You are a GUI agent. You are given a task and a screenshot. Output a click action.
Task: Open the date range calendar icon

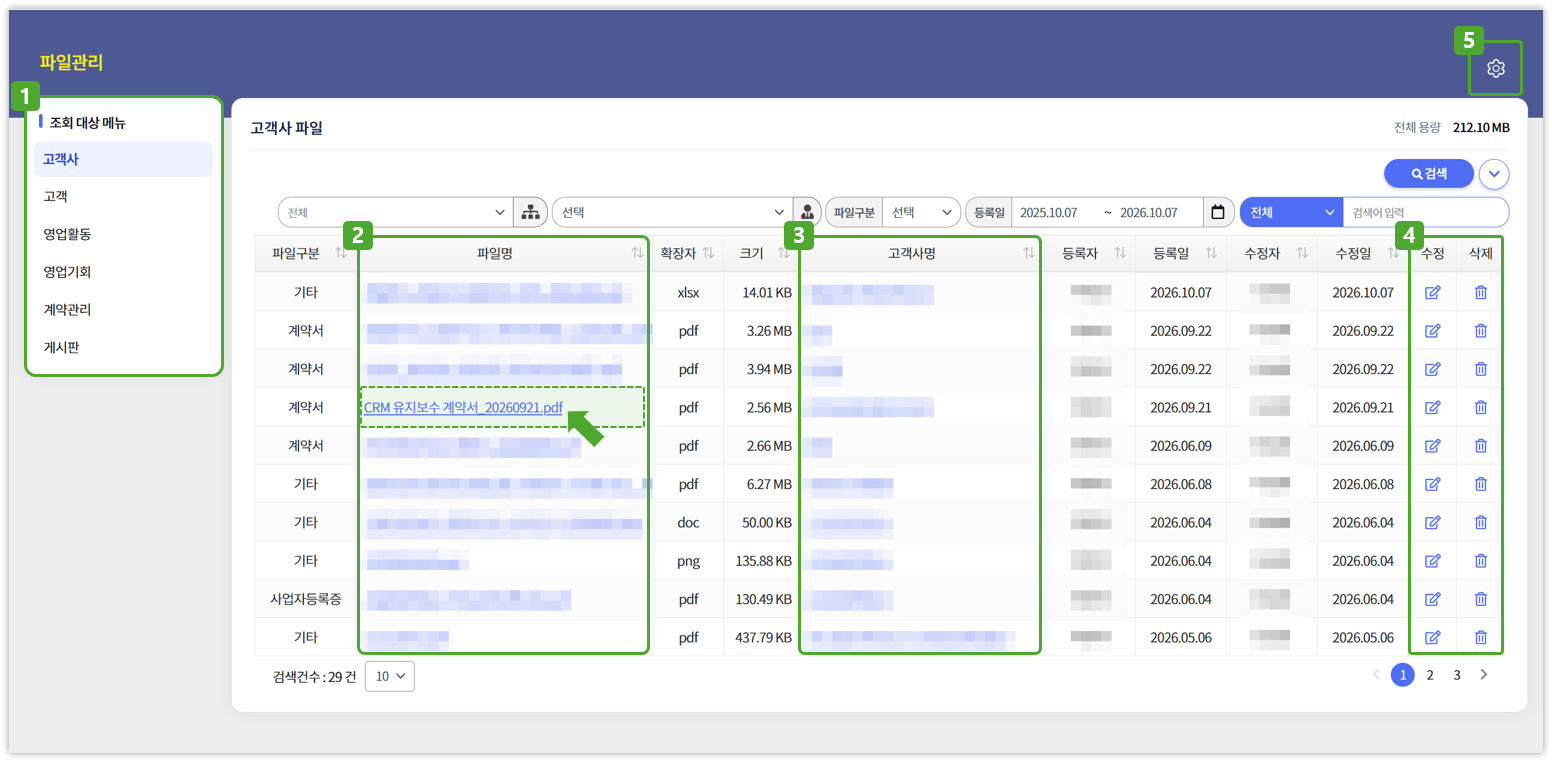(1217, 212)
